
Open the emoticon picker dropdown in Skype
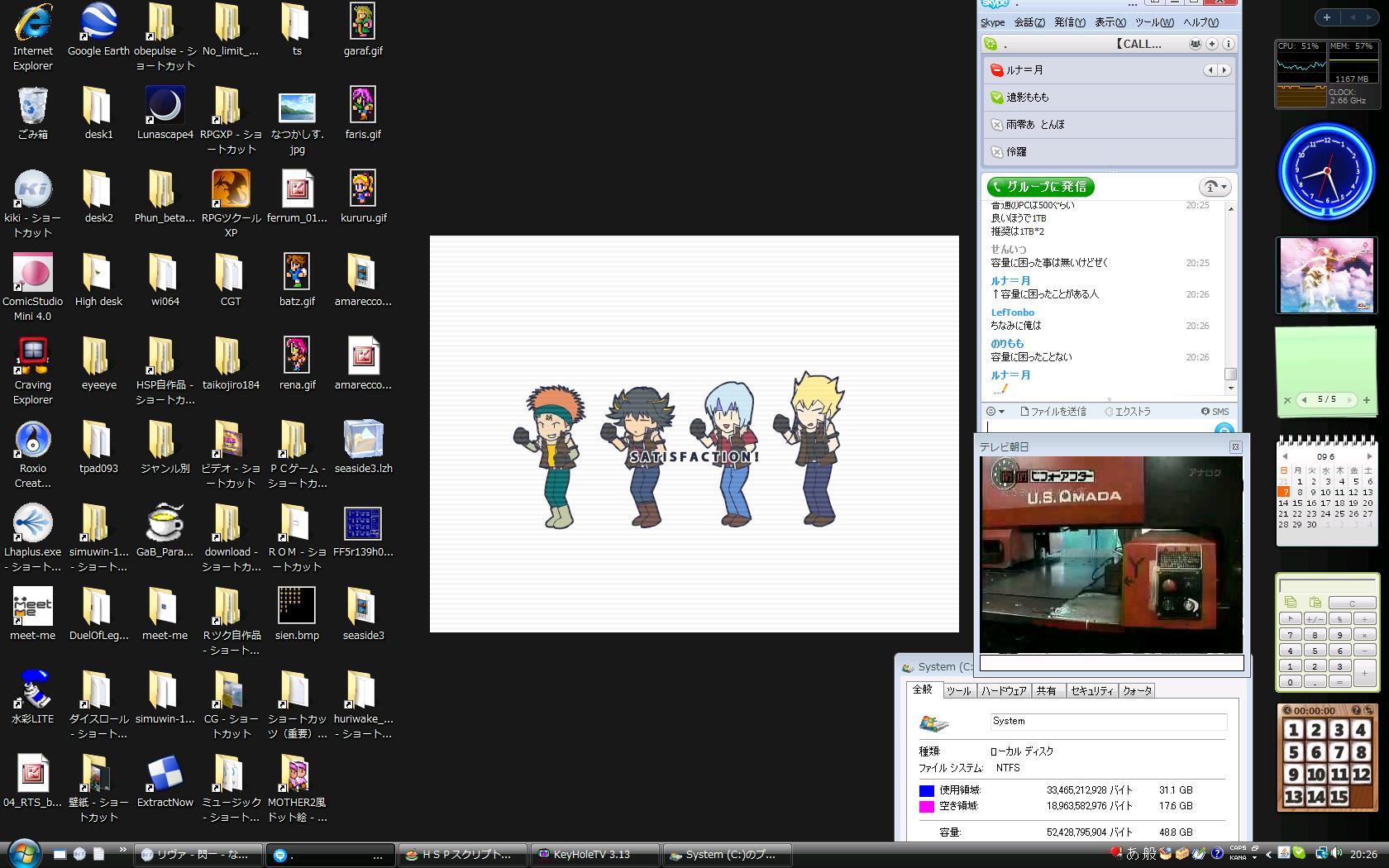[x=995, y=411]
